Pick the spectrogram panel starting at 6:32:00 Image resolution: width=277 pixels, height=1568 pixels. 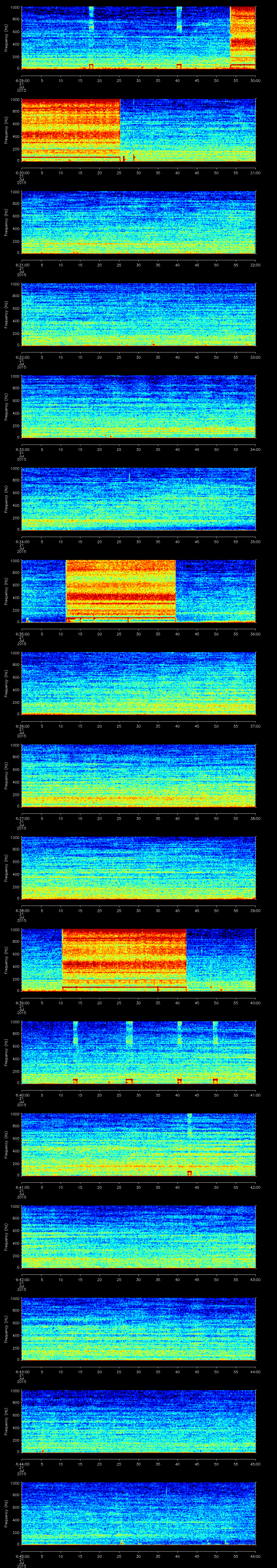[x=139, y=314]
